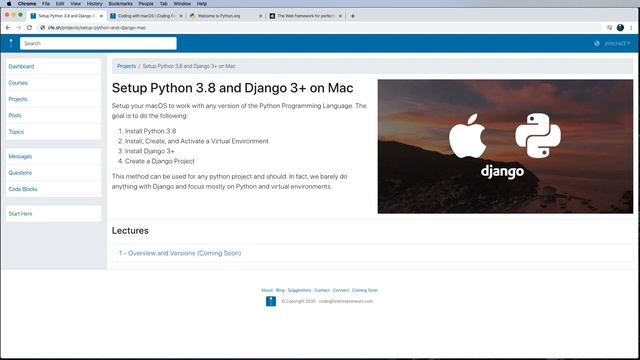Select the Setup Python 3.8 and Django tab
Screen dimensions: 640x360
[x=66, y=16]
